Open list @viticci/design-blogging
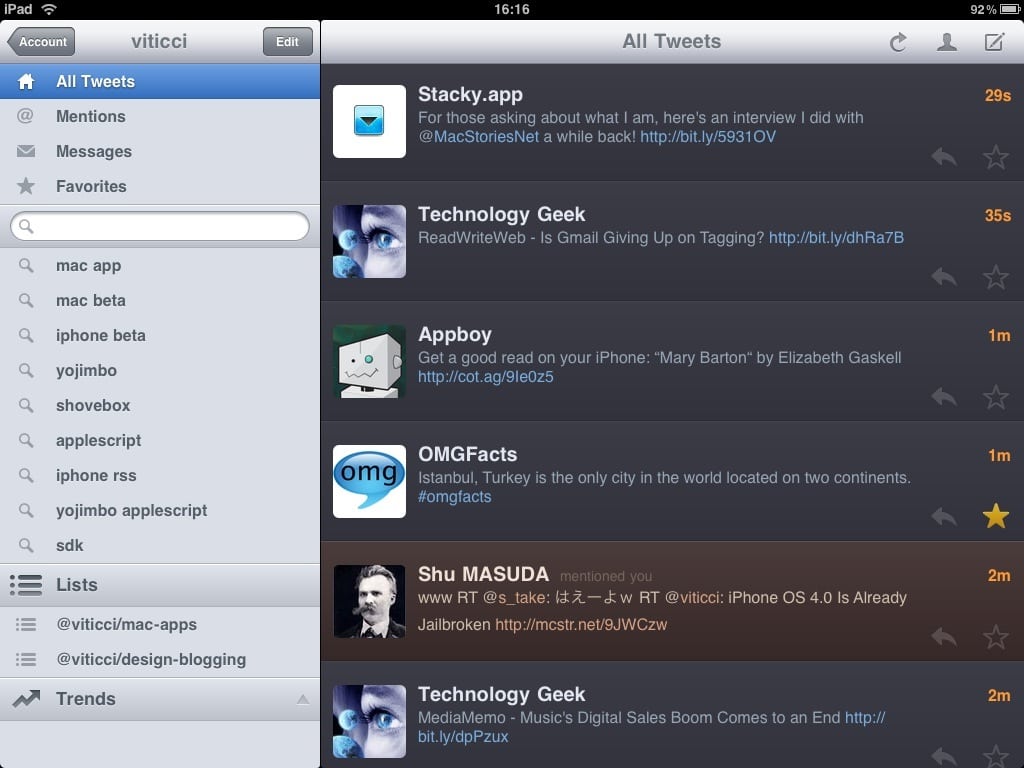Viewport: 1024px width, 768px height. pyautogui.click(x=160, y=660)
